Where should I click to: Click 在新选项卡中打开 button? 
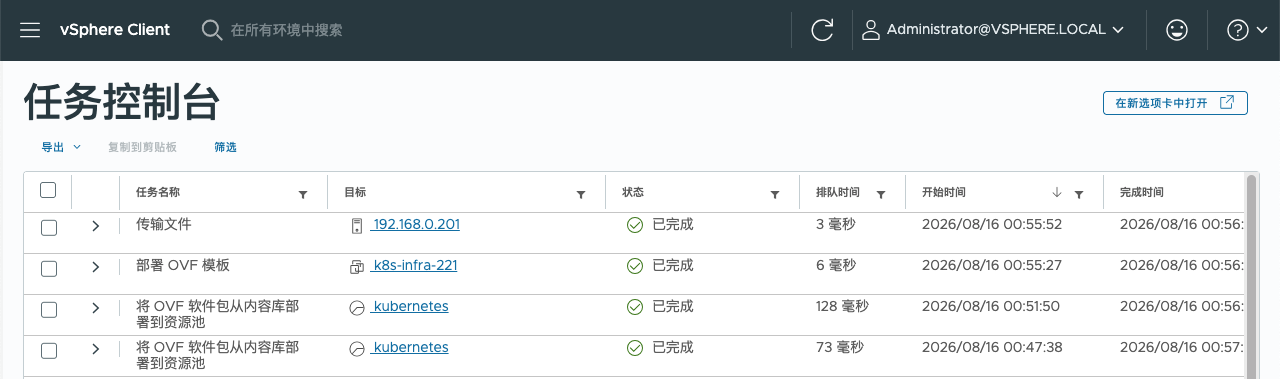(x=1175, y=103)
